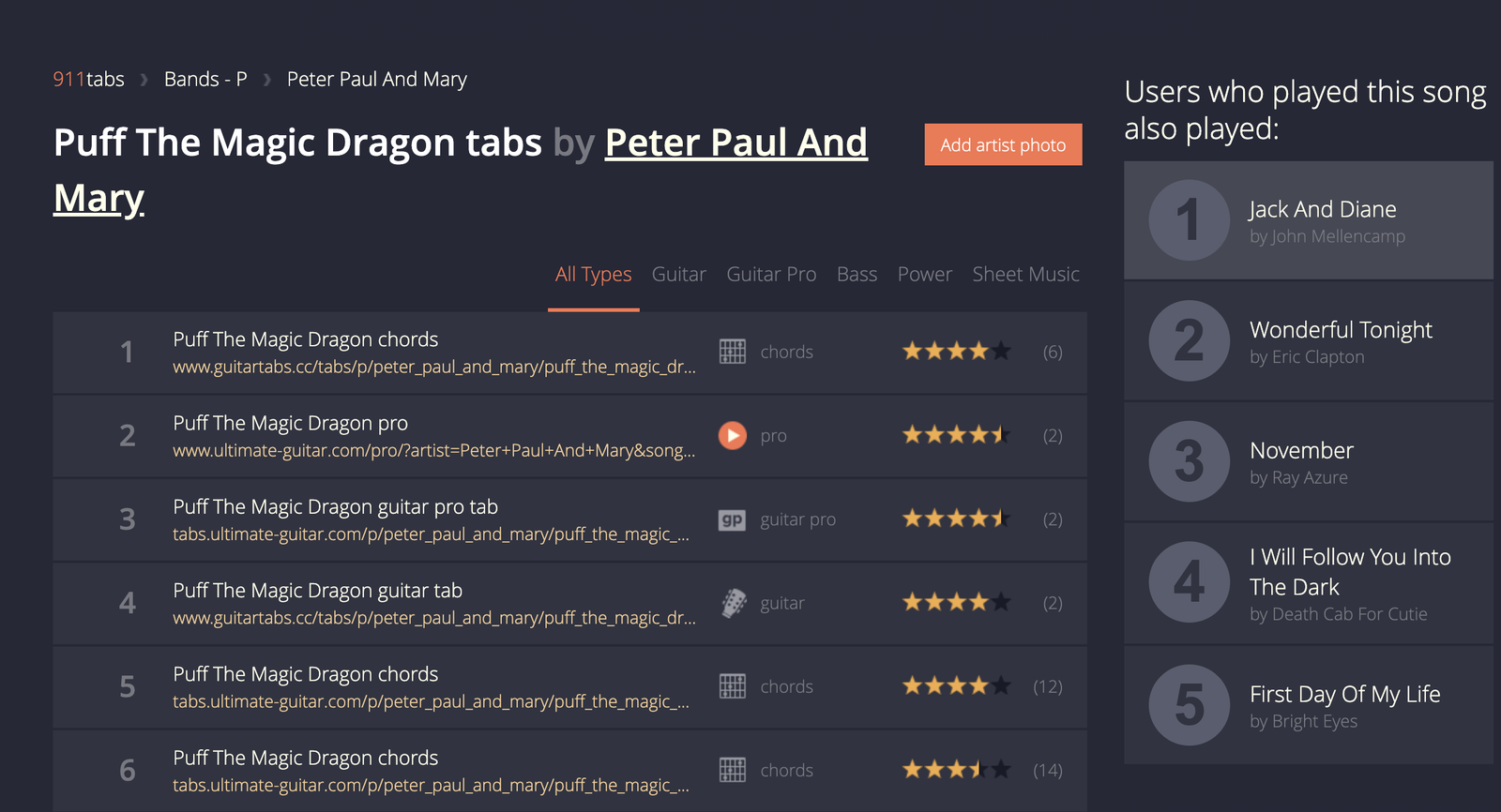Click 'guitar' type label in row 4

click(x=782, y=603)
